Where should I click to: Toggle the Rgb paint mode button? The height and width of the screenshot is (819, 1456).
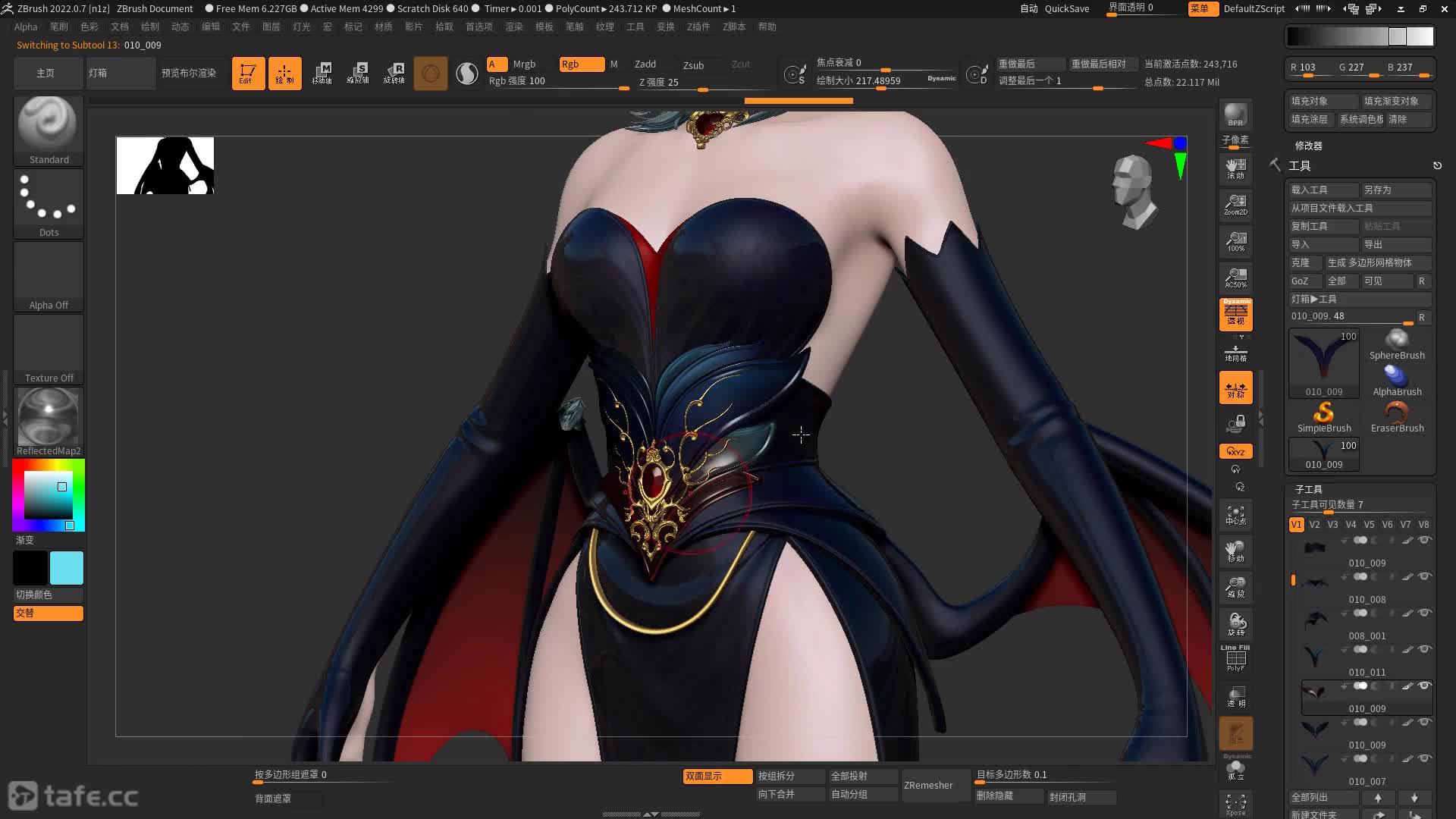581,64
